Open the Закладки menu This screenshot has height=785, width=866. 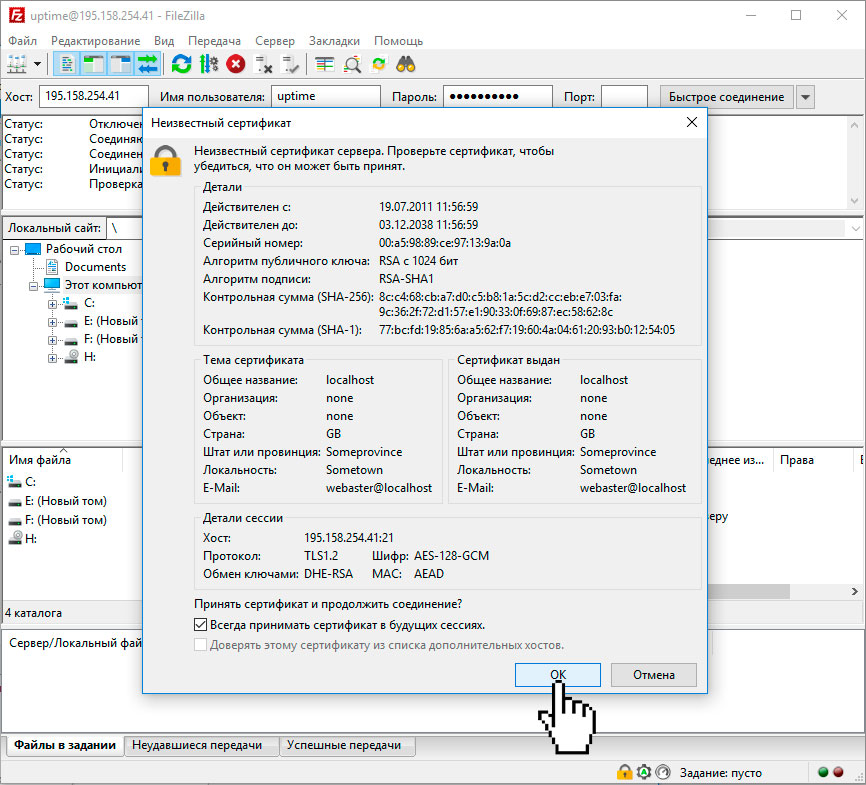tap(334, 41)
